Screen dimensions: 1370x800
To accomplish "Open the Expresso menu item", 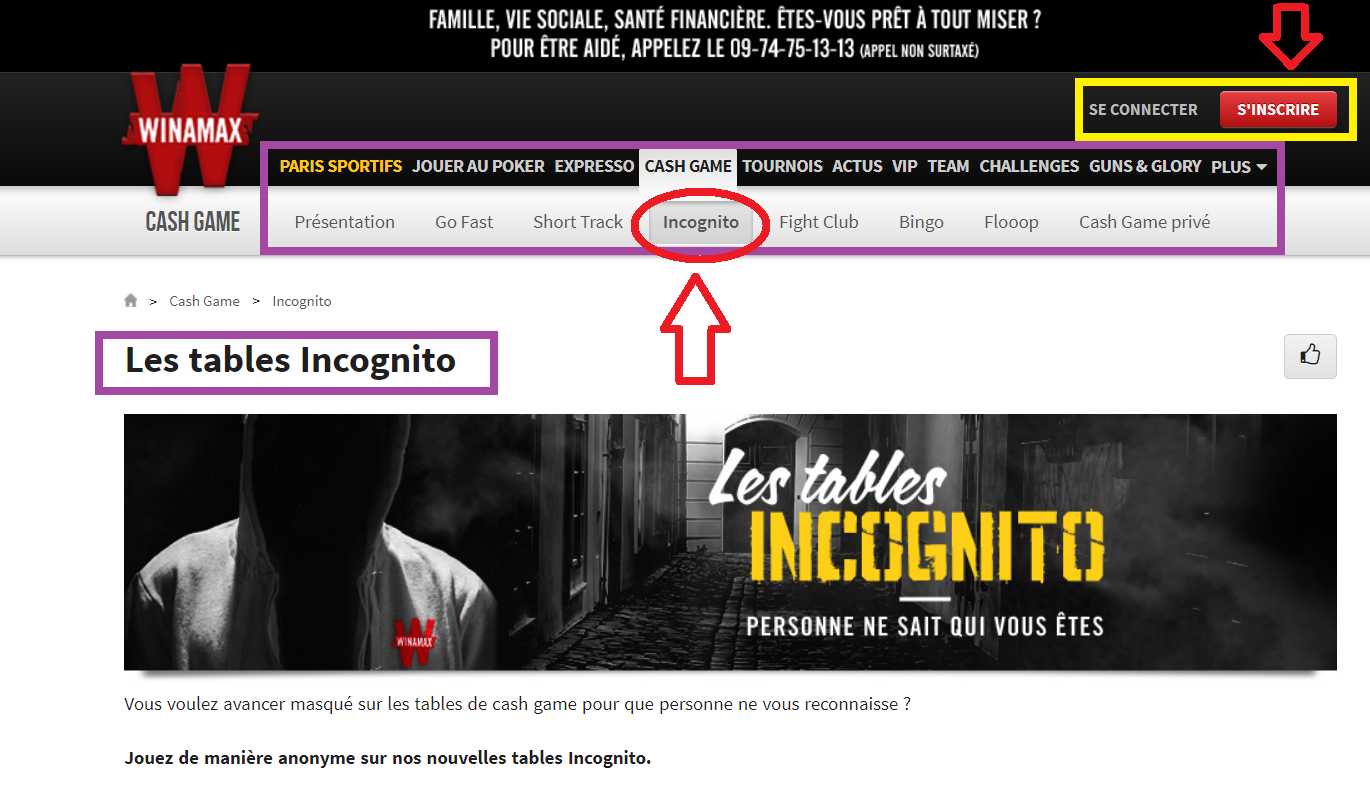I will (x=594, y=166).
